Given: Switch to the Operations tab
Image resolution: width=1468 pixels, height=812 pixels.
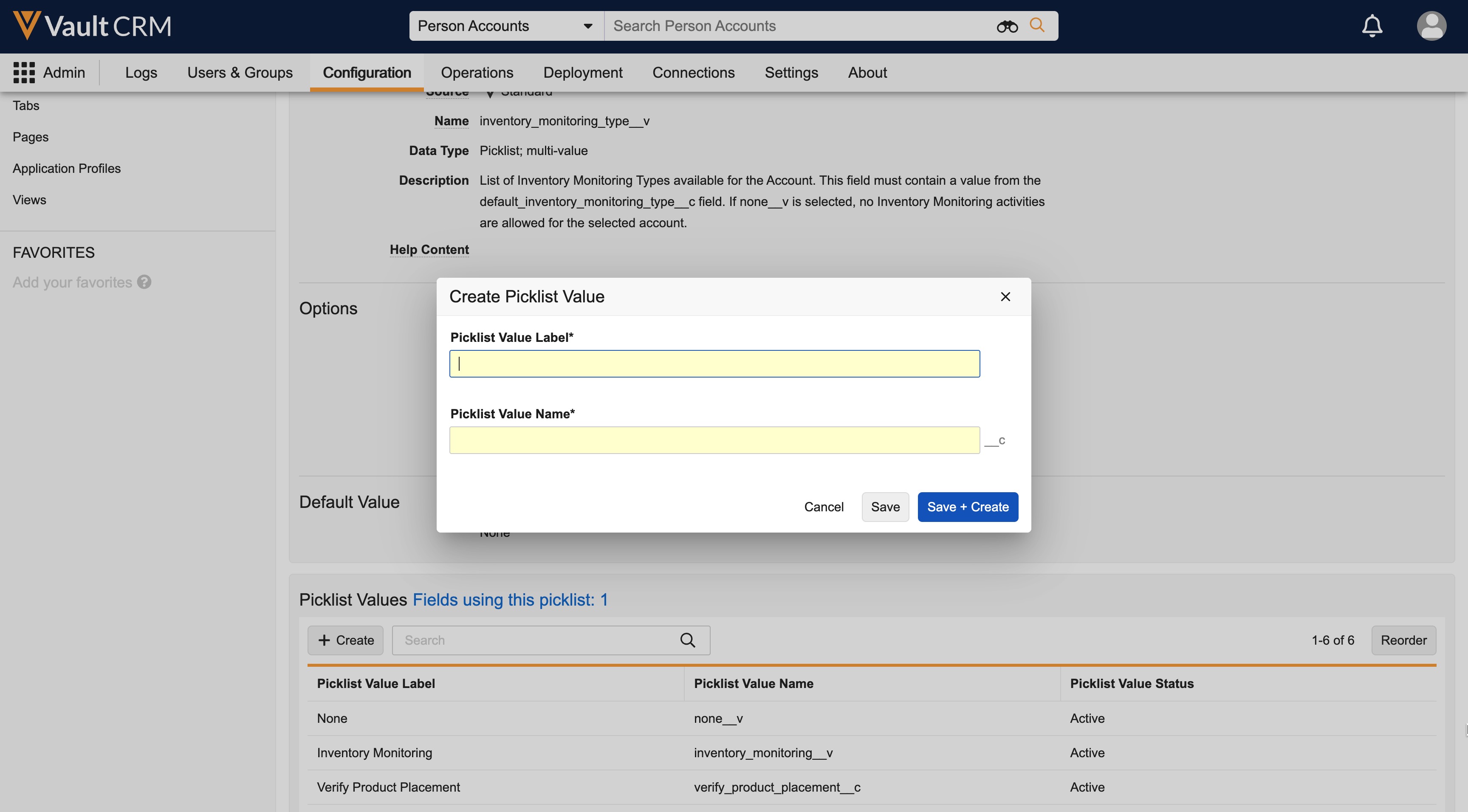Looking at the screenshot, I should 477,72.
